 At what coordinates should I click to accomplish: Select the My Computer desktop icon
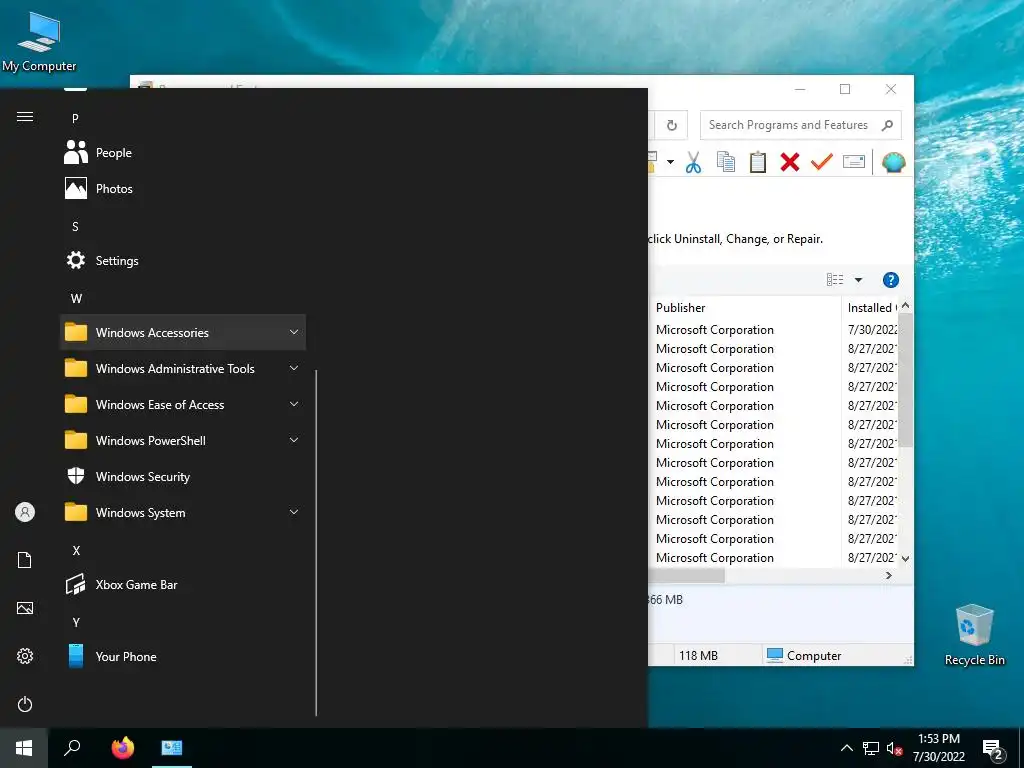[39, 42]
